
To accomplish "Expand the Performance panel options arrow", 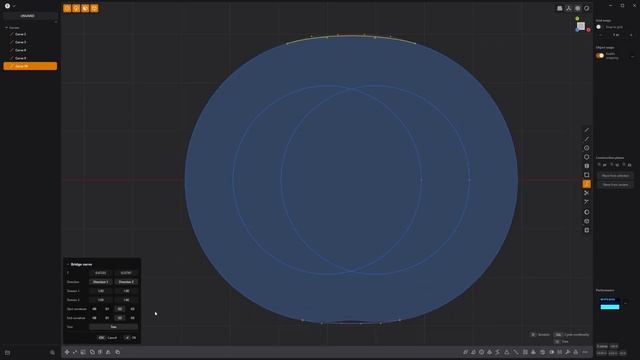I will (626, 303).
